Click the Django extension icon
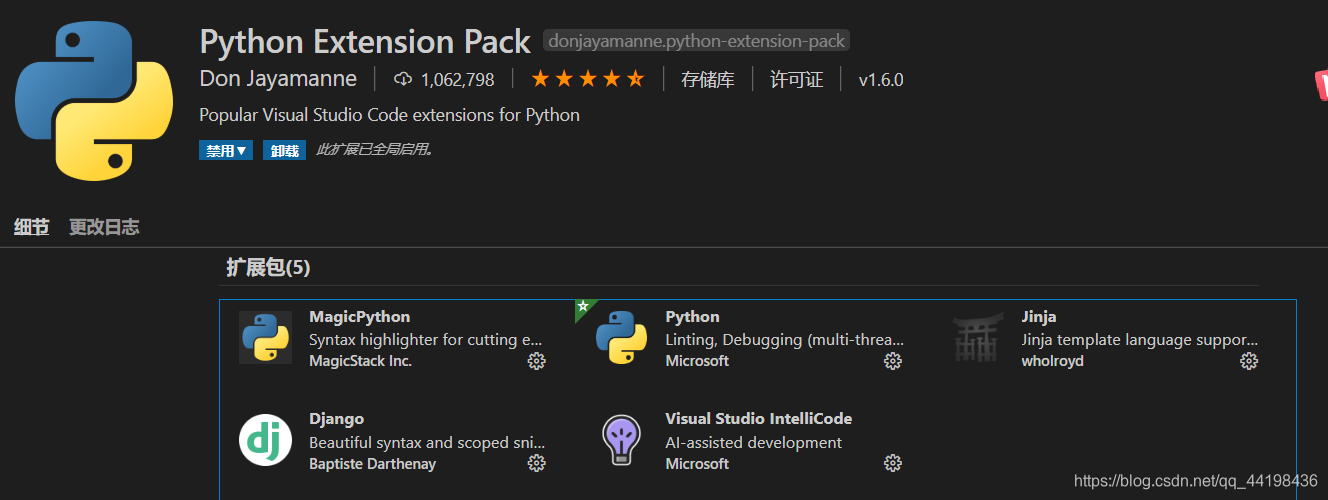 265,440
